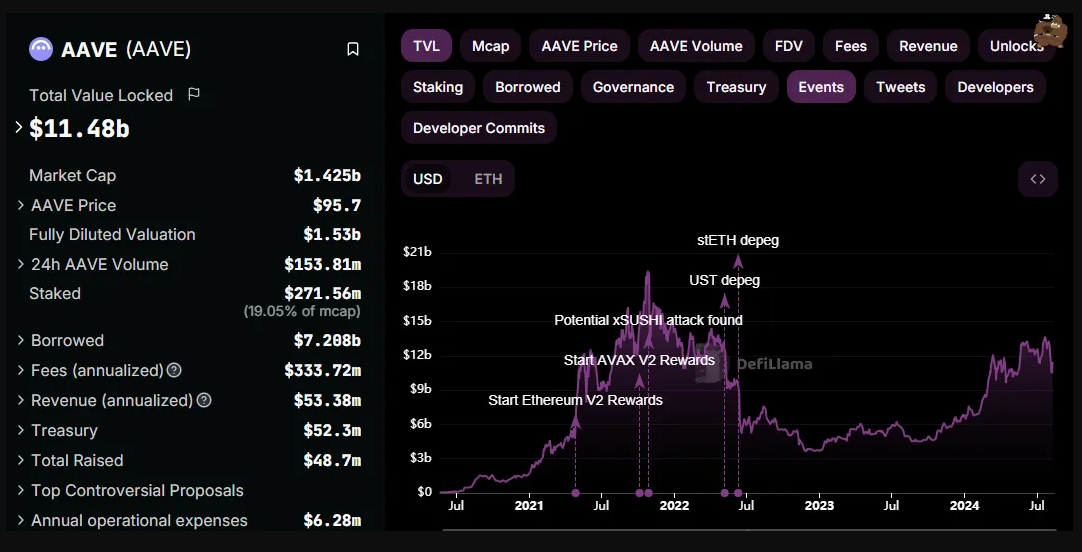Open the embed code icon button
The image size is (1082, 552).
point(1038,179)
